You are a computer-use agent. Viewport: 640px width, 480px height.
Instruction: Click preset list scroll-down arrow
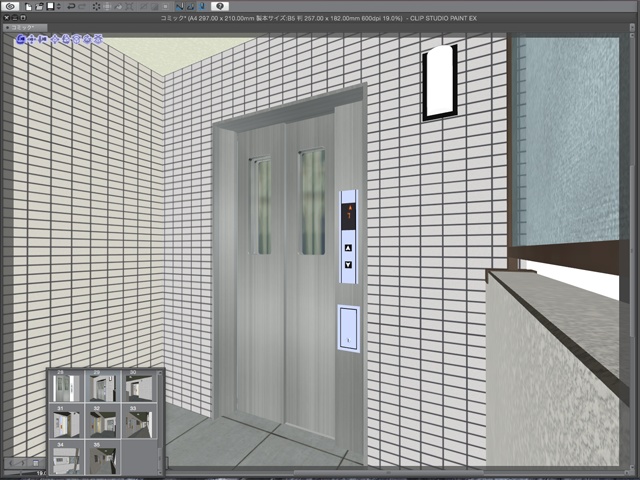(x=160, y=473)
